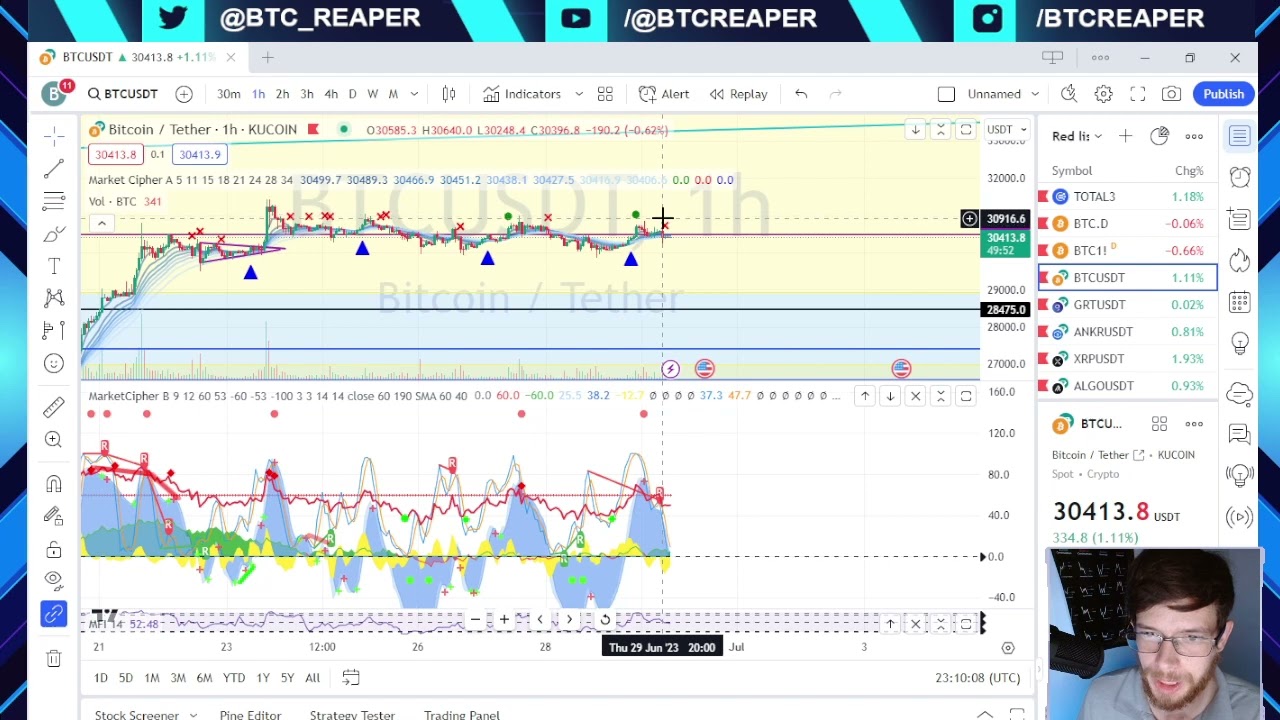Toggle the save layout checkbox icon
The image size is (1280, 720).
coord(946,94)
